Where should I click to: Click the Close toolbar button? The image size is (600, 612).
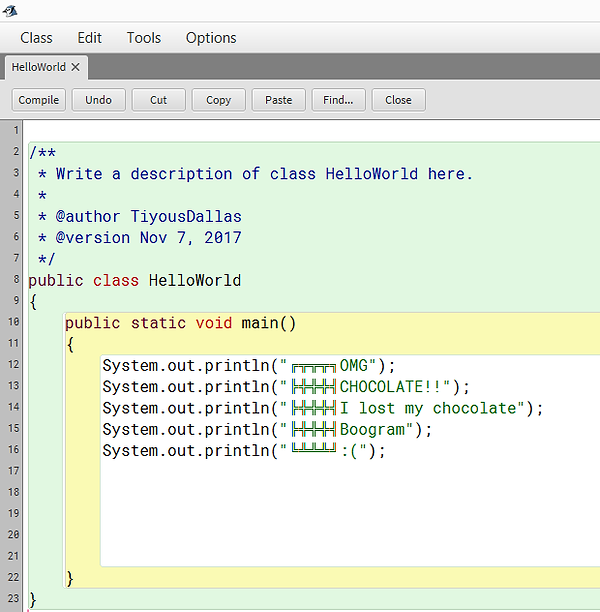398,100
